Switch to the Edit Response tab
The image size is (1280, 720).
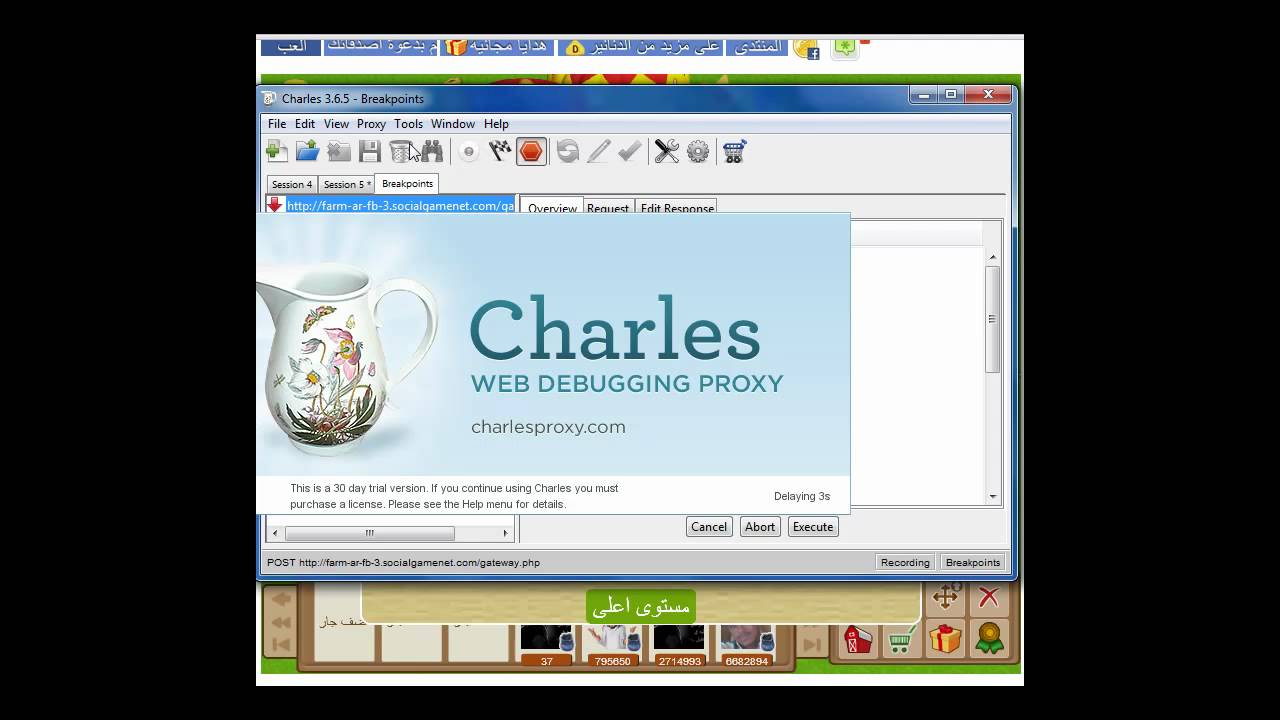pyautogui.click(x=677, y=208)
